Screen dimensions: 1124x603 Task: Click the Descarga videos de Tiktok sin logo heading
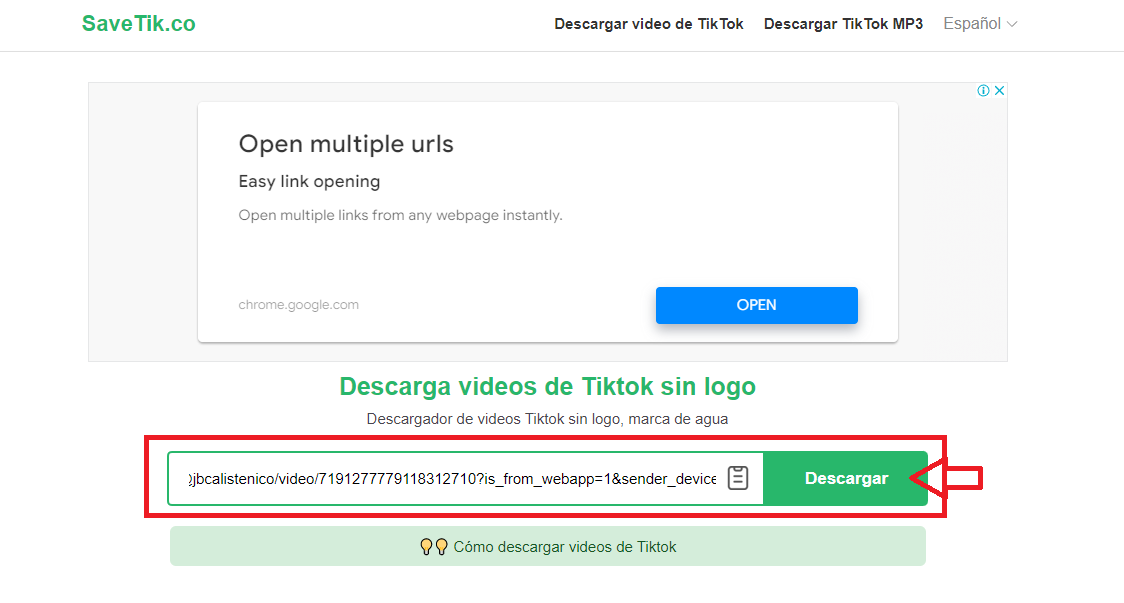pyautogui.click(x=548, y=386)
